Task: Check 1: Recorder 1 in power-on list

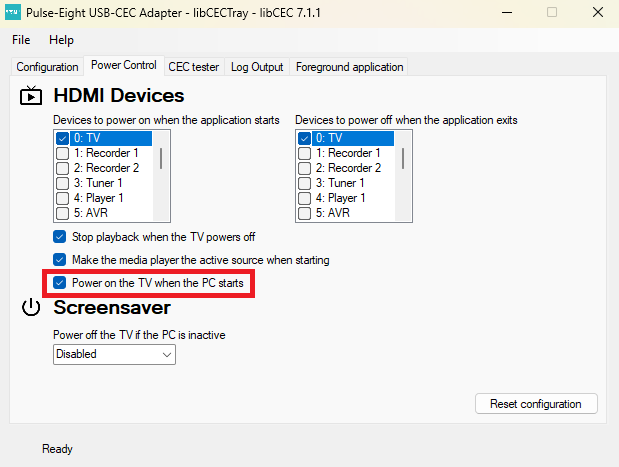Action: click(x=62, y=153)
